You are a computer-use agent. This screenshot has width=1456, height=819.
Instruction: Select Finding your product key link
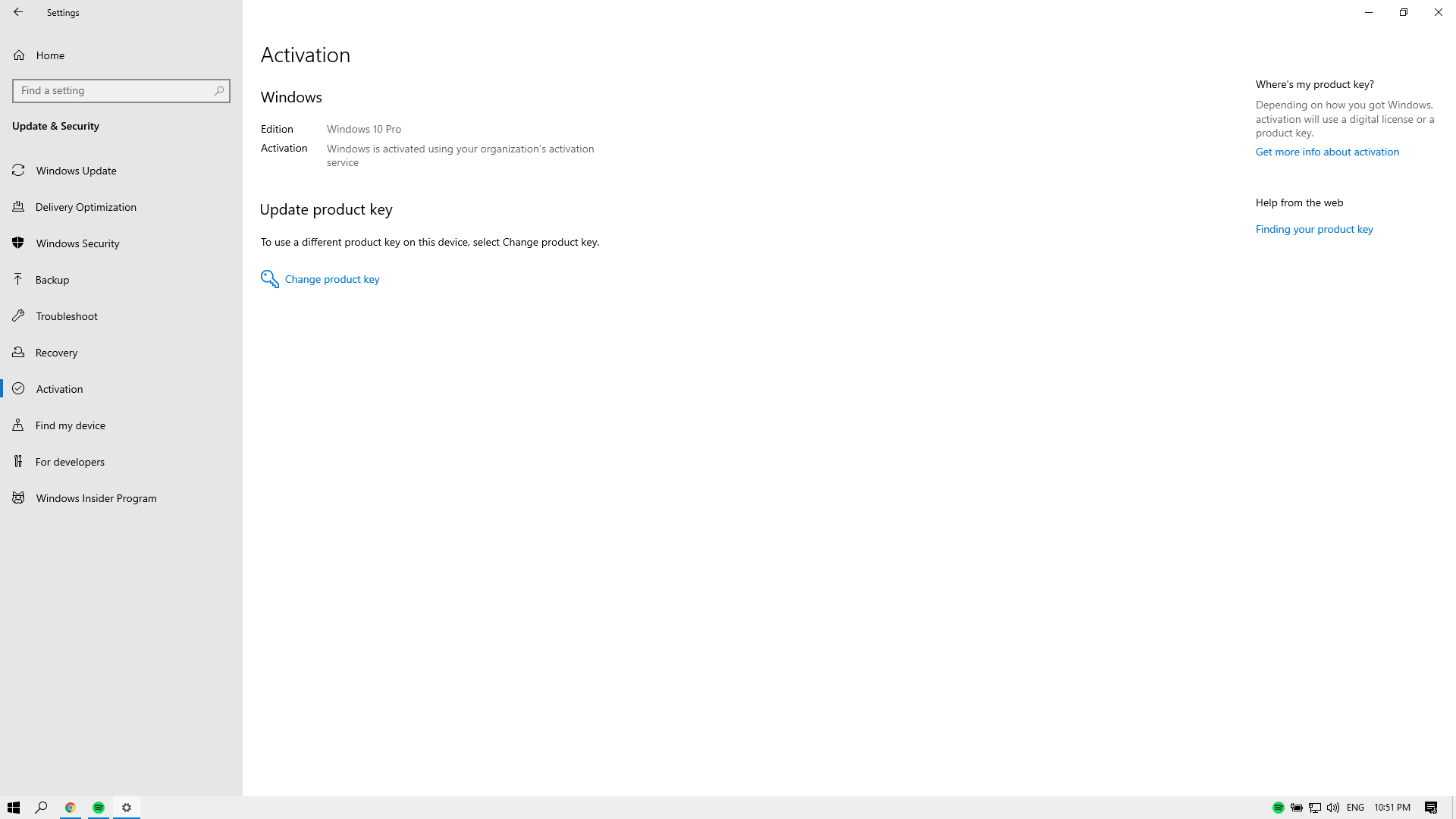(1314, 228)
